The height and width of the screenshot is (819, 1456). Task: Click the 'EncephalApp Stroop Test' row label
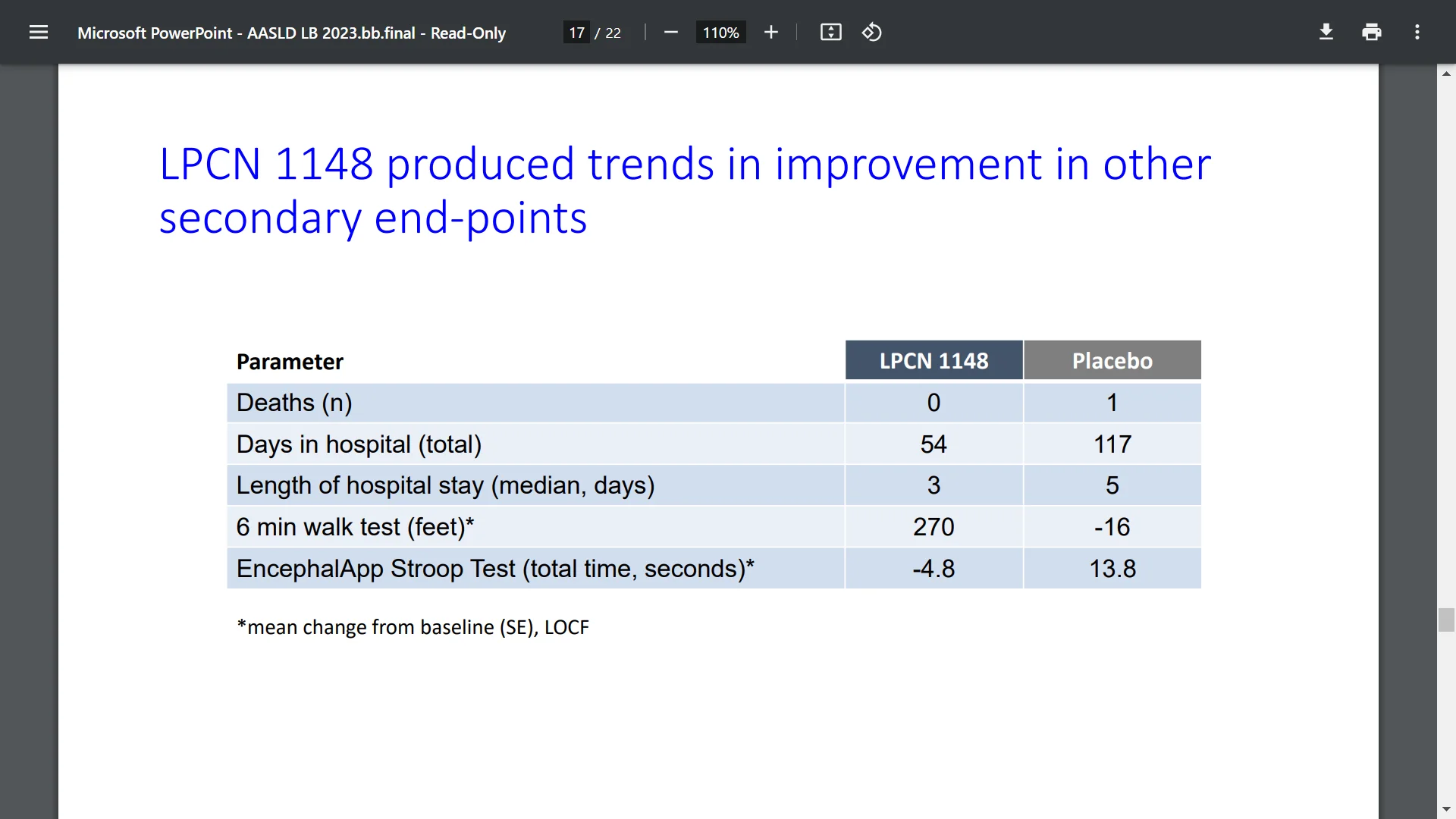click(495, 569)
